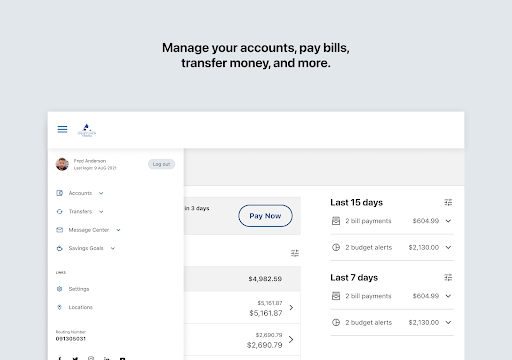Click the Locations pin icon

(60, 307)
